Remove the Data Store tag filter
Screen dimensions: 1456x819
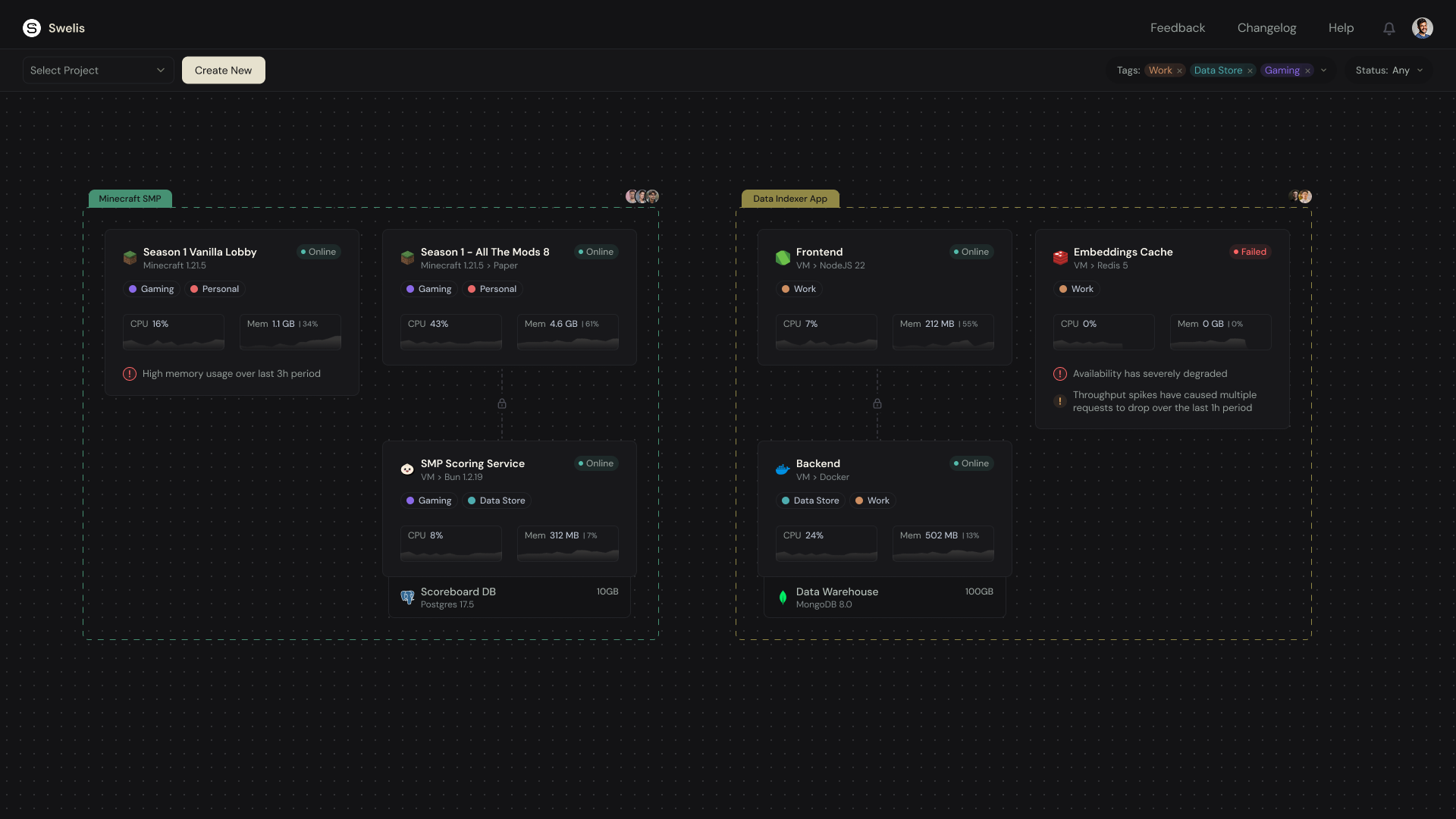(x=1250, y=71)
